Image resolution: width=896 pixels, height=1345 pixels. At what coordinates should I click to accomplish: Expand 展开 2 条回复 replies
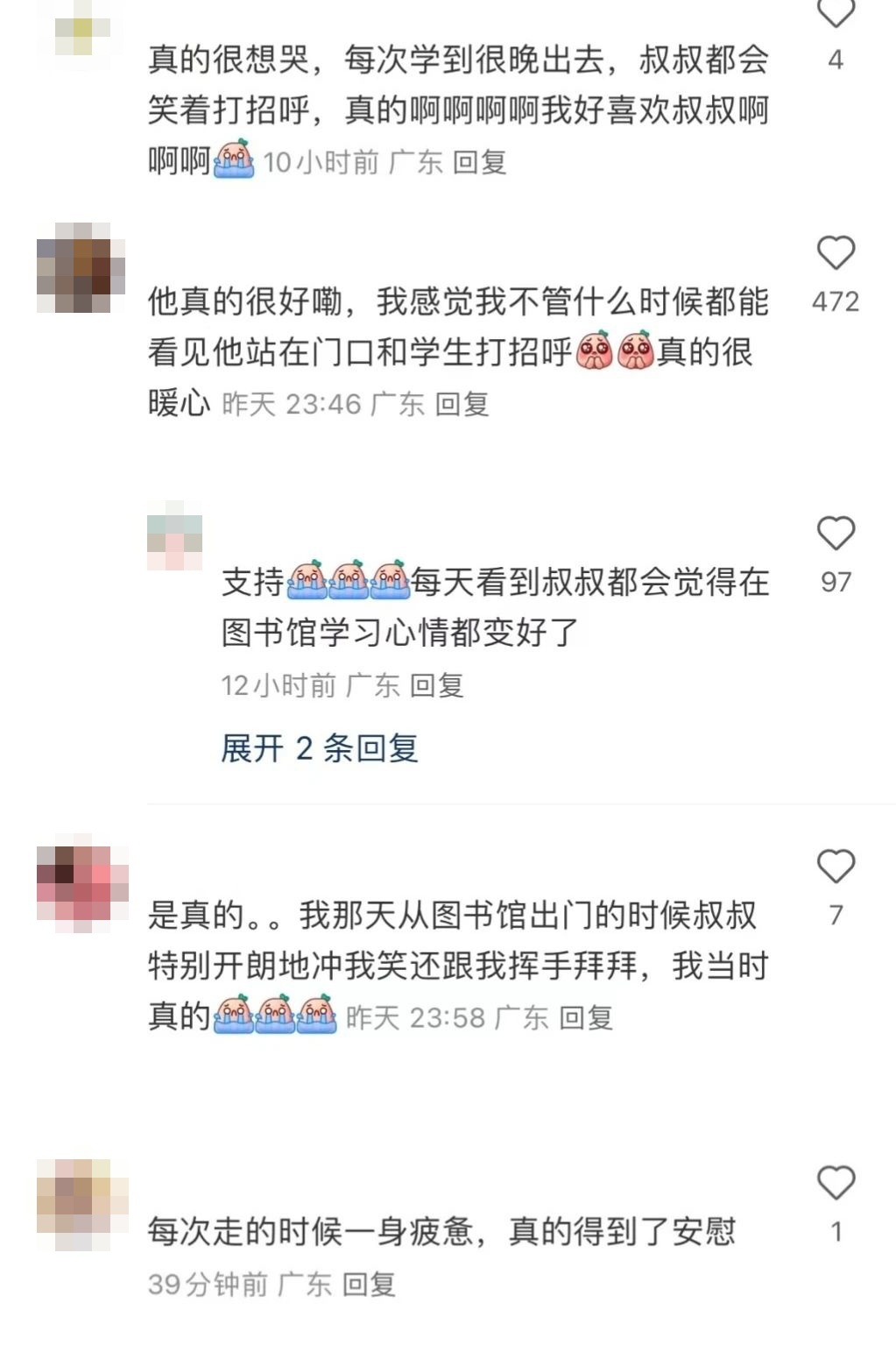[x=320, y=748]
